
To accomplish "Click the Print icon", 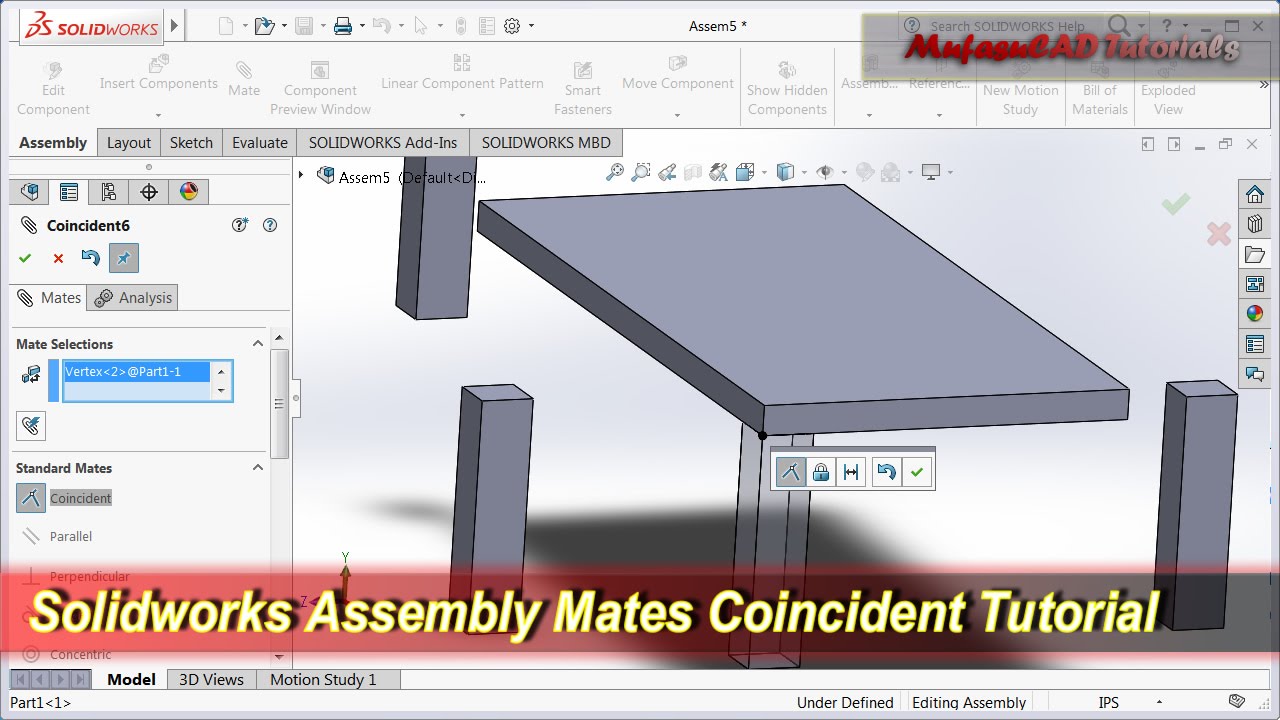I will tap(343, 26).
